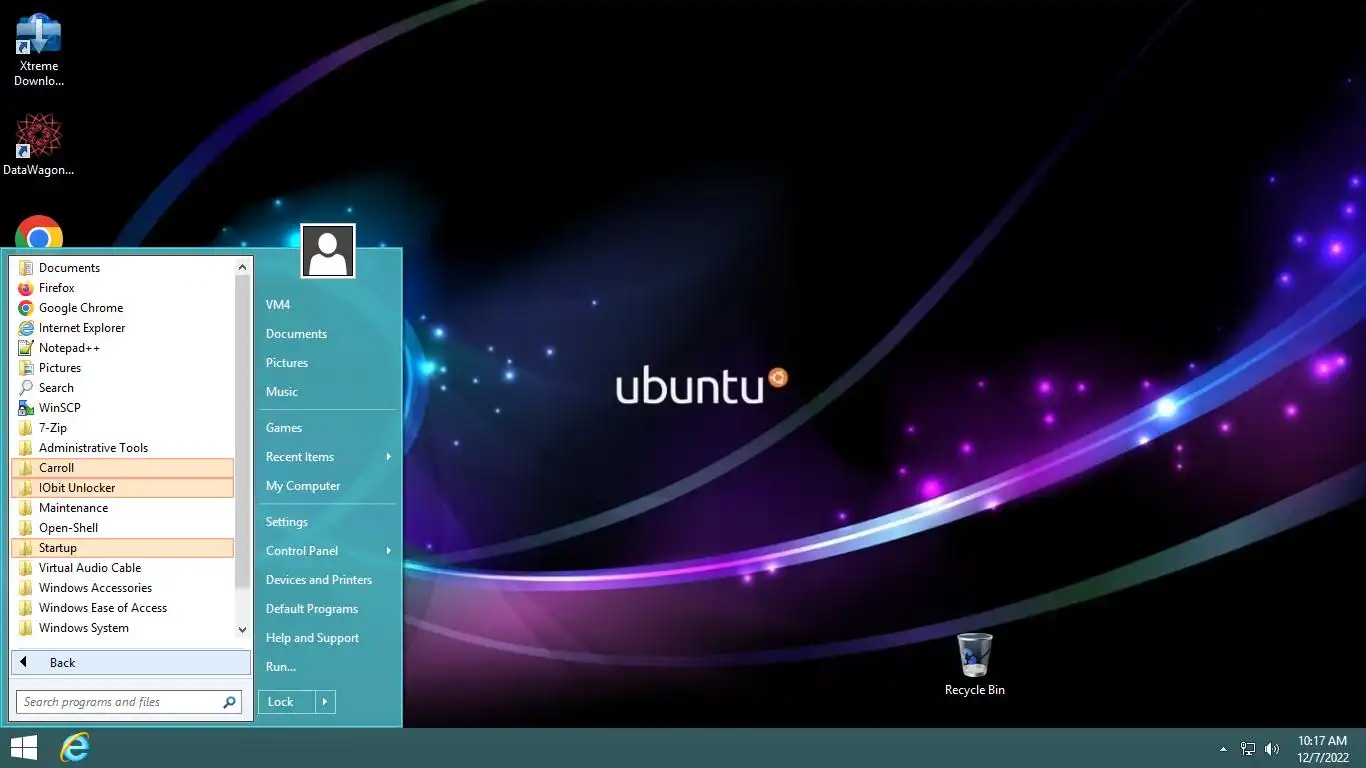Click the Carroll folder icon

26,468
